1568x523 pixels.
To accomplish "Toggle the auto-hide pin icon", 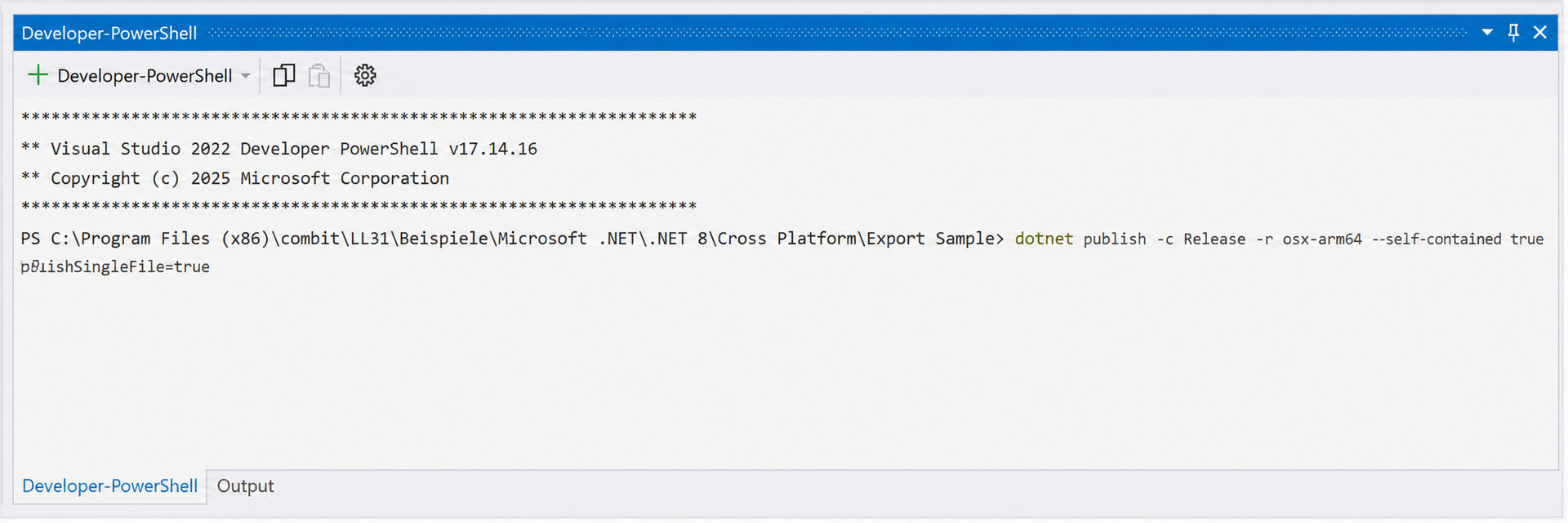I will click(1513, 33).
